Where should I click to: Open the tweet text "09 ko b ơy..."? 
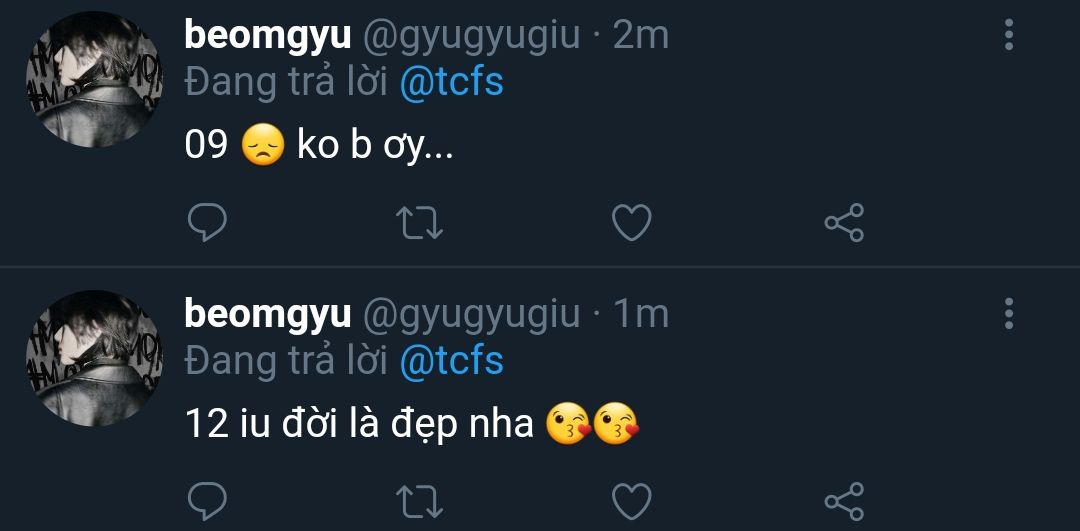[x=320, y=146]
